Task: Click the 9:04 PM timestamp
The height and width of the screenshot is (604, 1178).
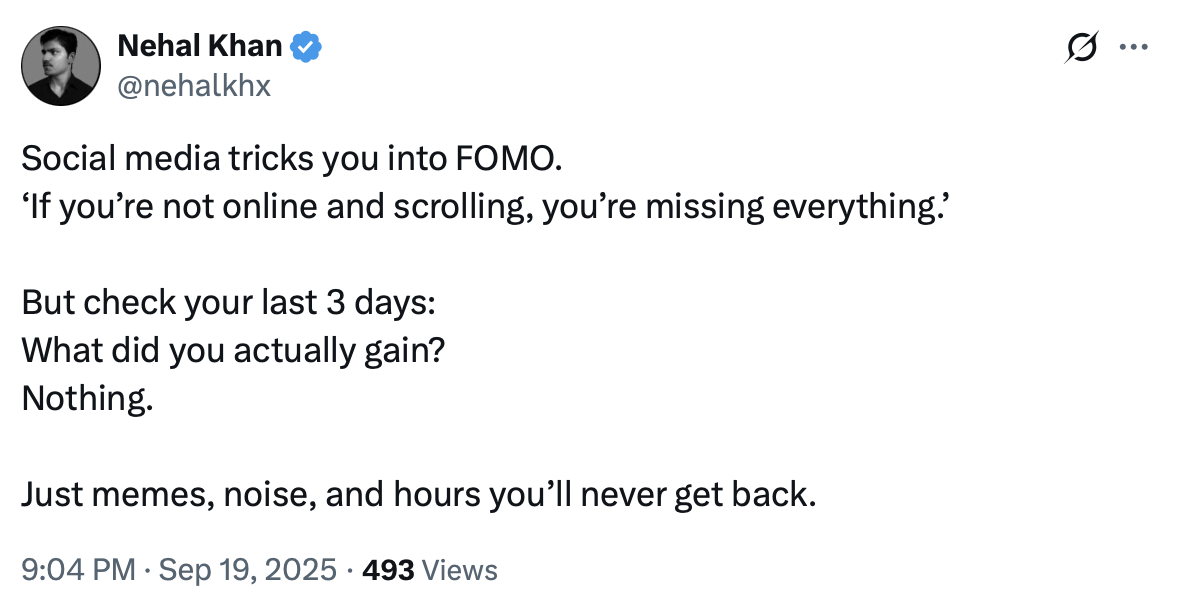Action: click(x=77, y=570)
